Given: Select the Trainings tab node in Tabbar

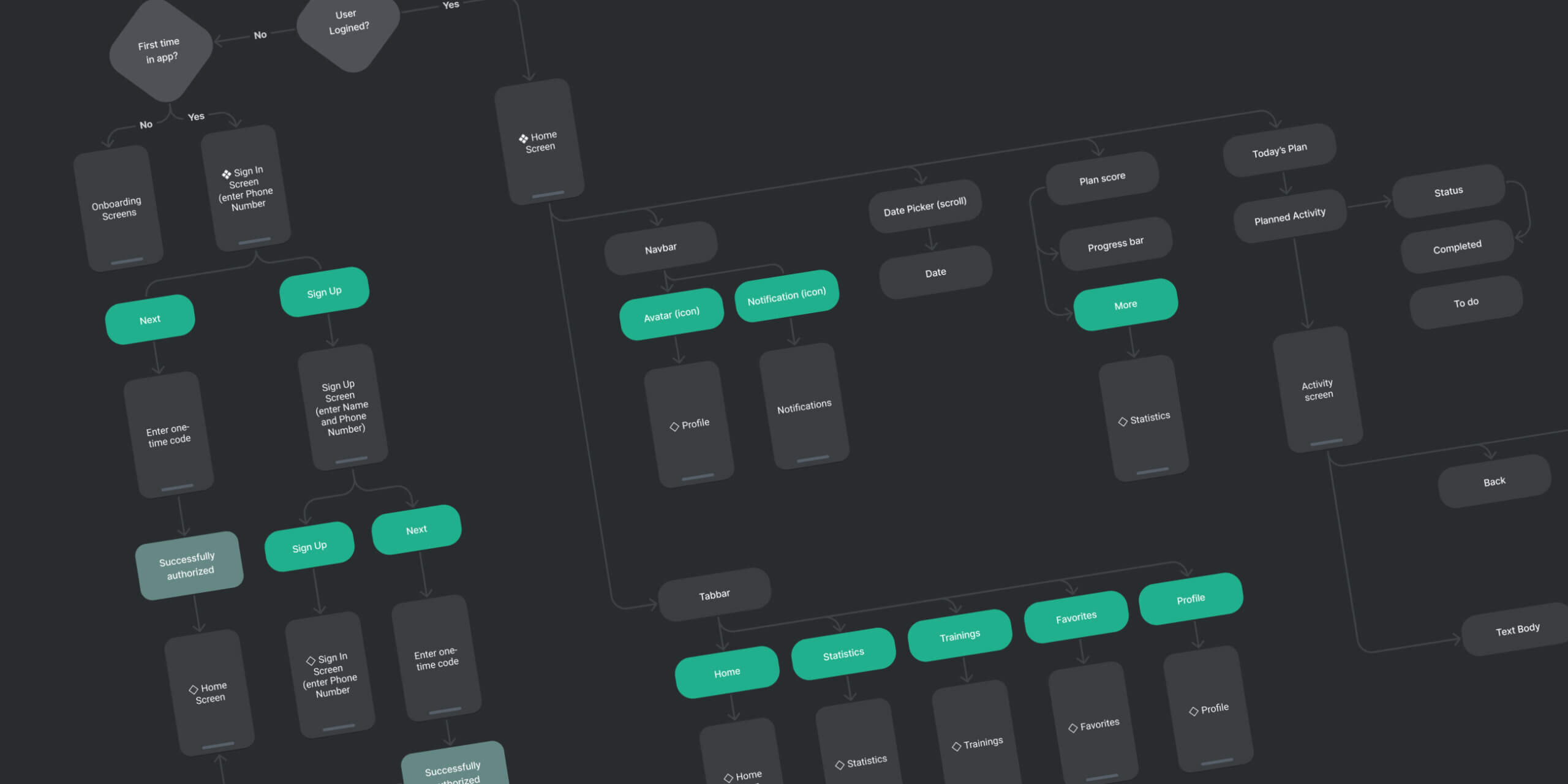Looking at the screenshot, I should 959,636.
